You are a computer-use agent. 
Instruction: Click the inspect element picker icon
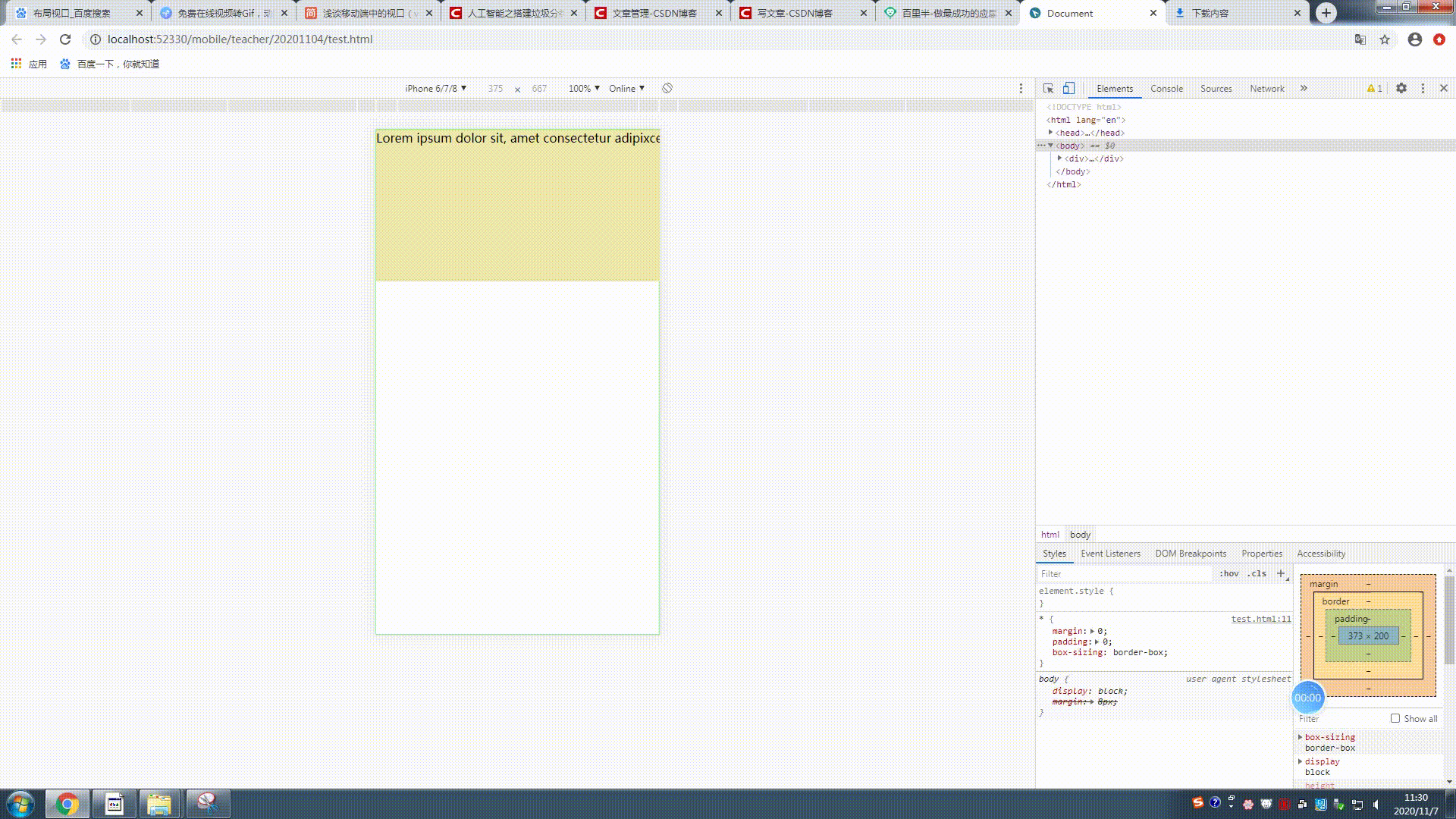[x=1048, y=89]
